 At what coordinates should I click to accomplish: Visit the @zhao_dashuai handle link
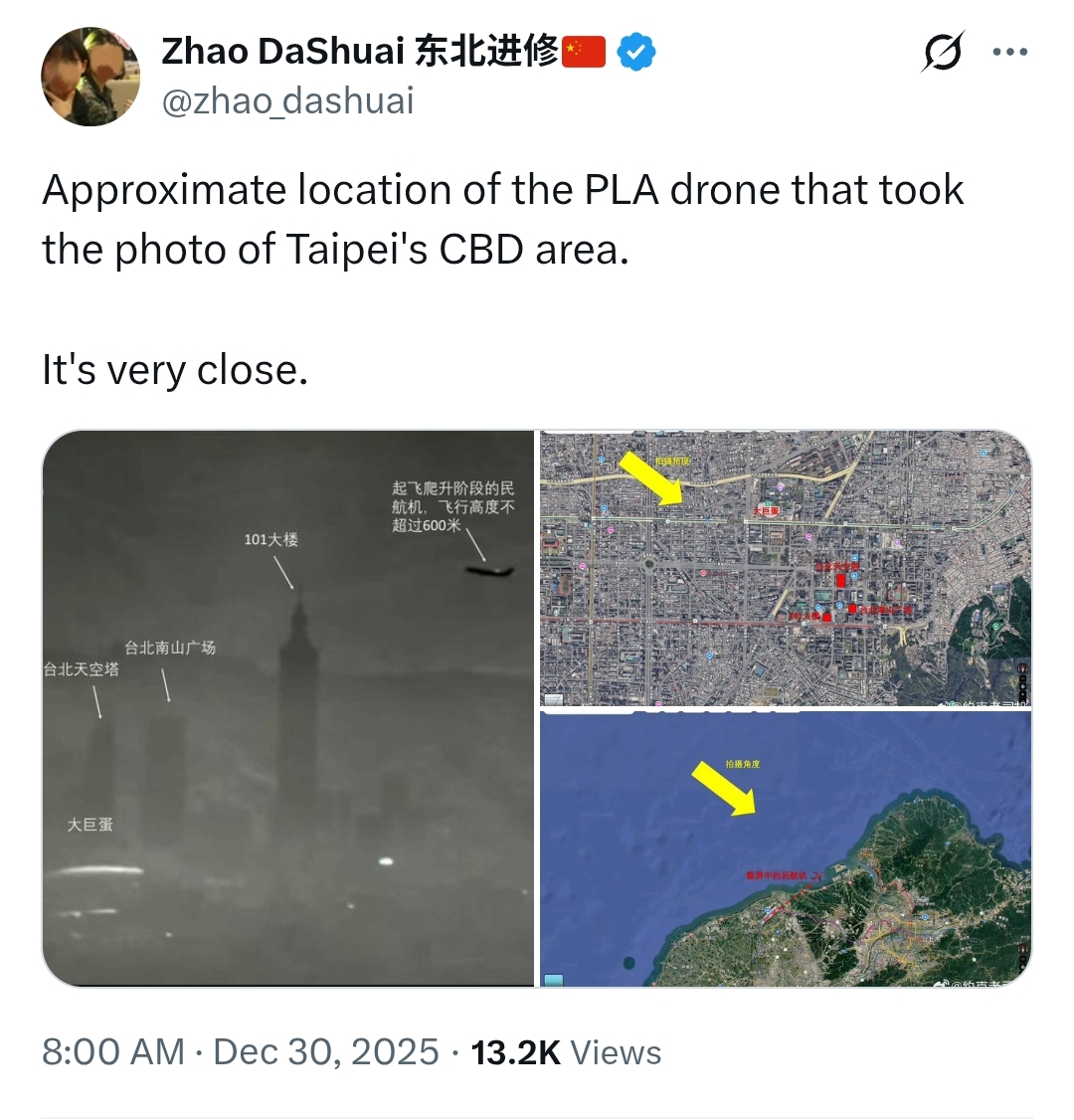(287, 100)
